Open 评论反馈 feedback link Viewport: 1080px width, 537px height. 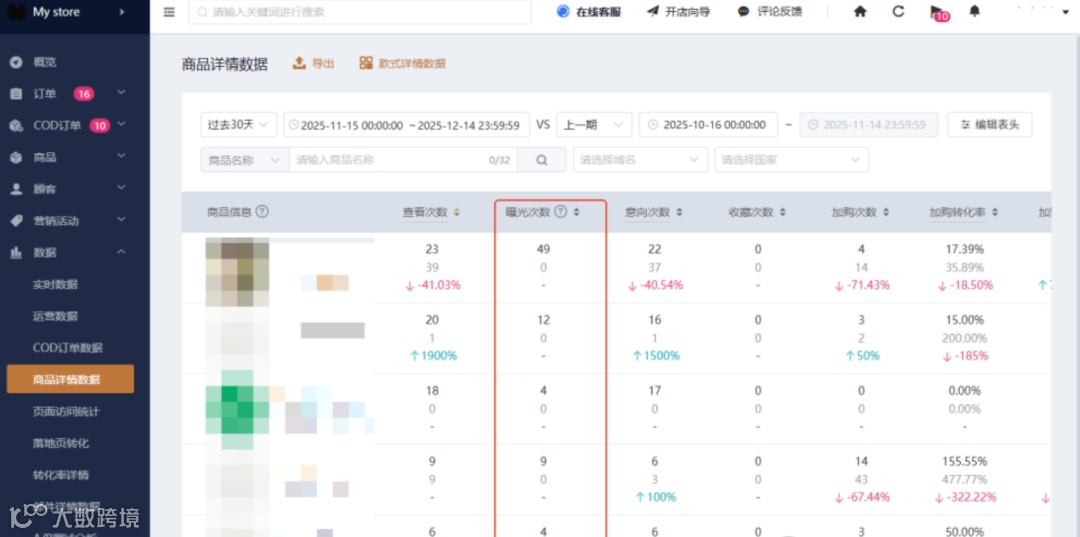(x=769, y=12)
